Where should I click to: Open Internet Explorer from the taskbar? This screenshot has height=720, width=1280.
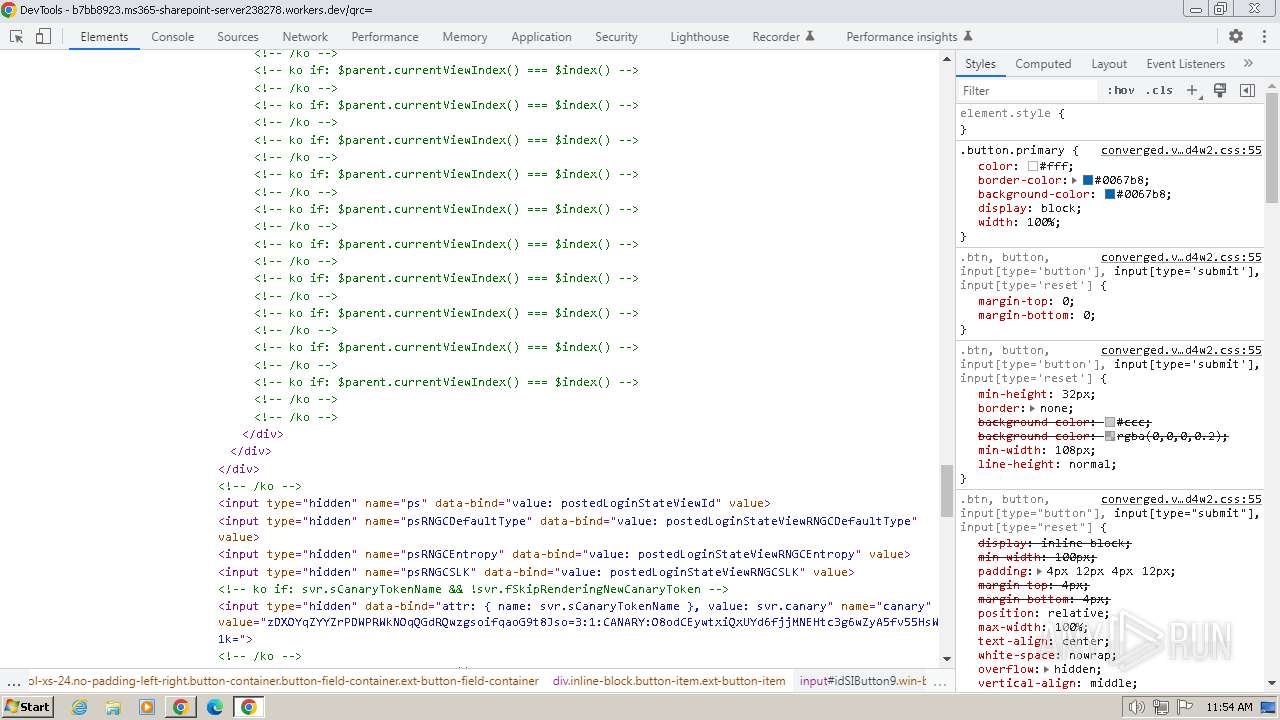click(x=79, y=707)
